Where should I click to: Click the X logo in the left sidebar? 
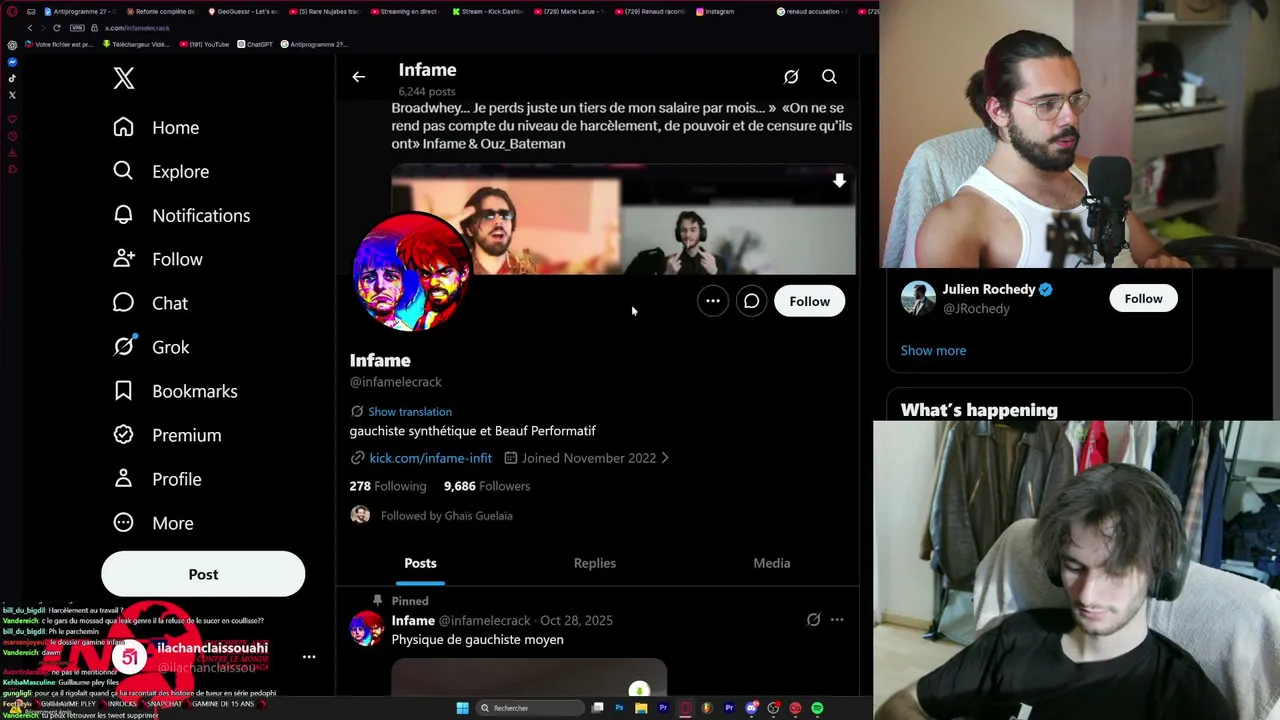point(124,79)
